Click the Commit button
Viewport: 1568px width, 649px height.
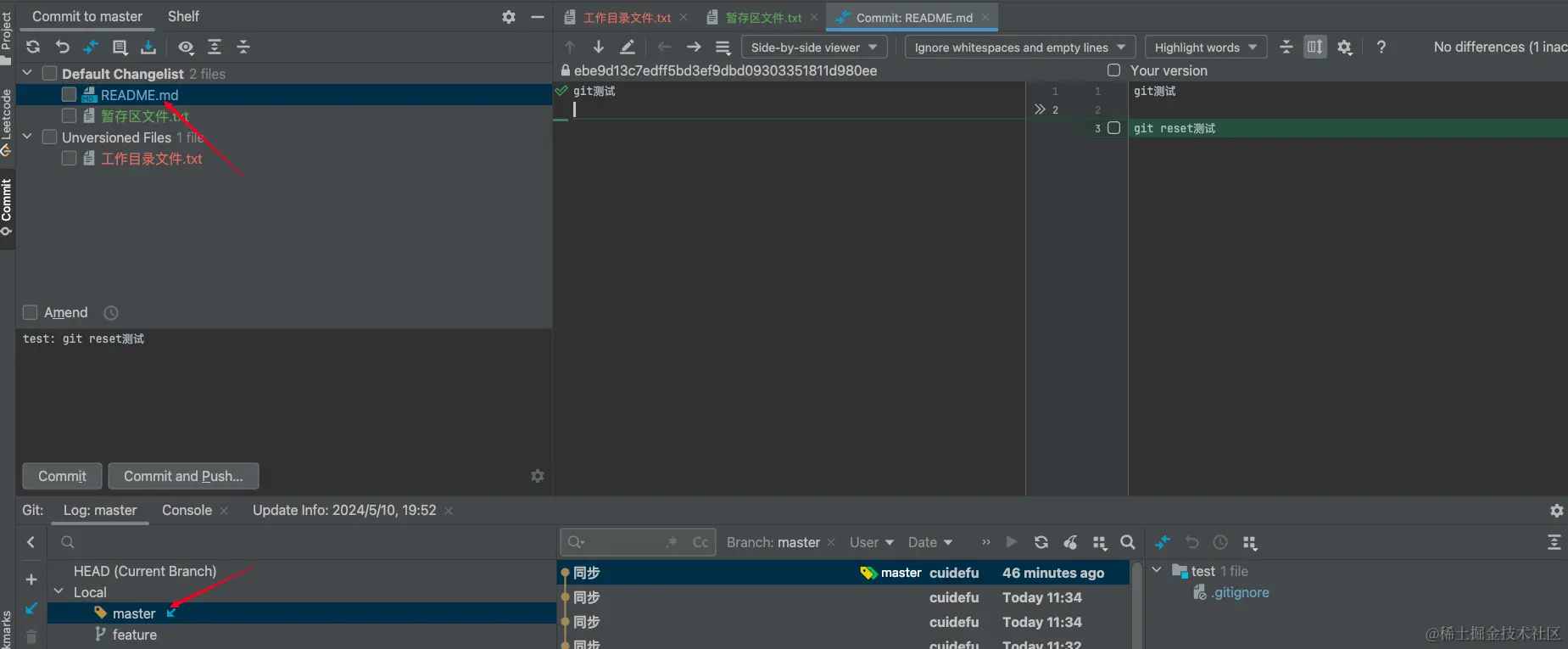tap(62, 477)
